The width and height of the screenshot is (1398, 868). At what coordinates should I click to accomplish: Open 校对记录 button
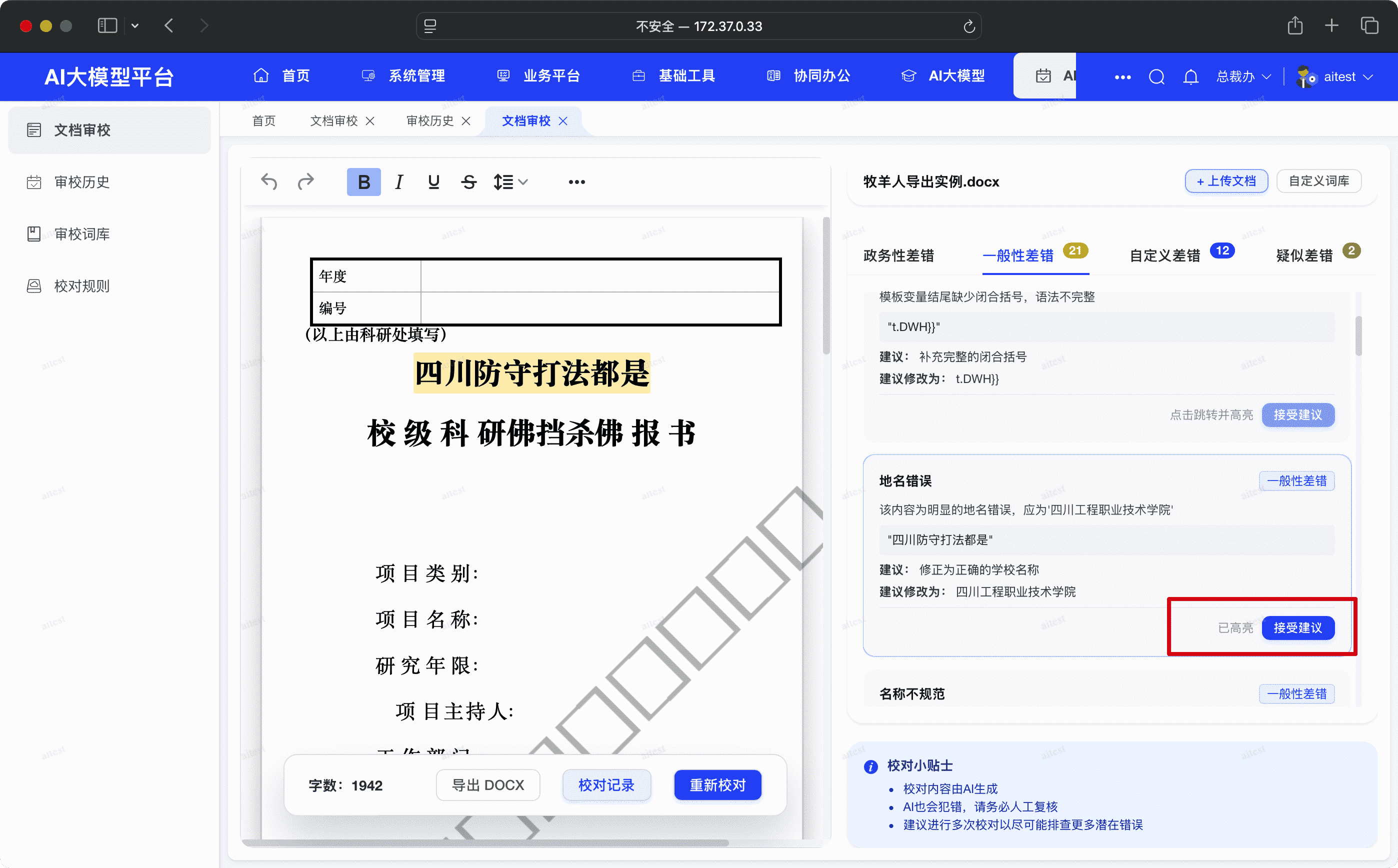(x=606, y=785)
